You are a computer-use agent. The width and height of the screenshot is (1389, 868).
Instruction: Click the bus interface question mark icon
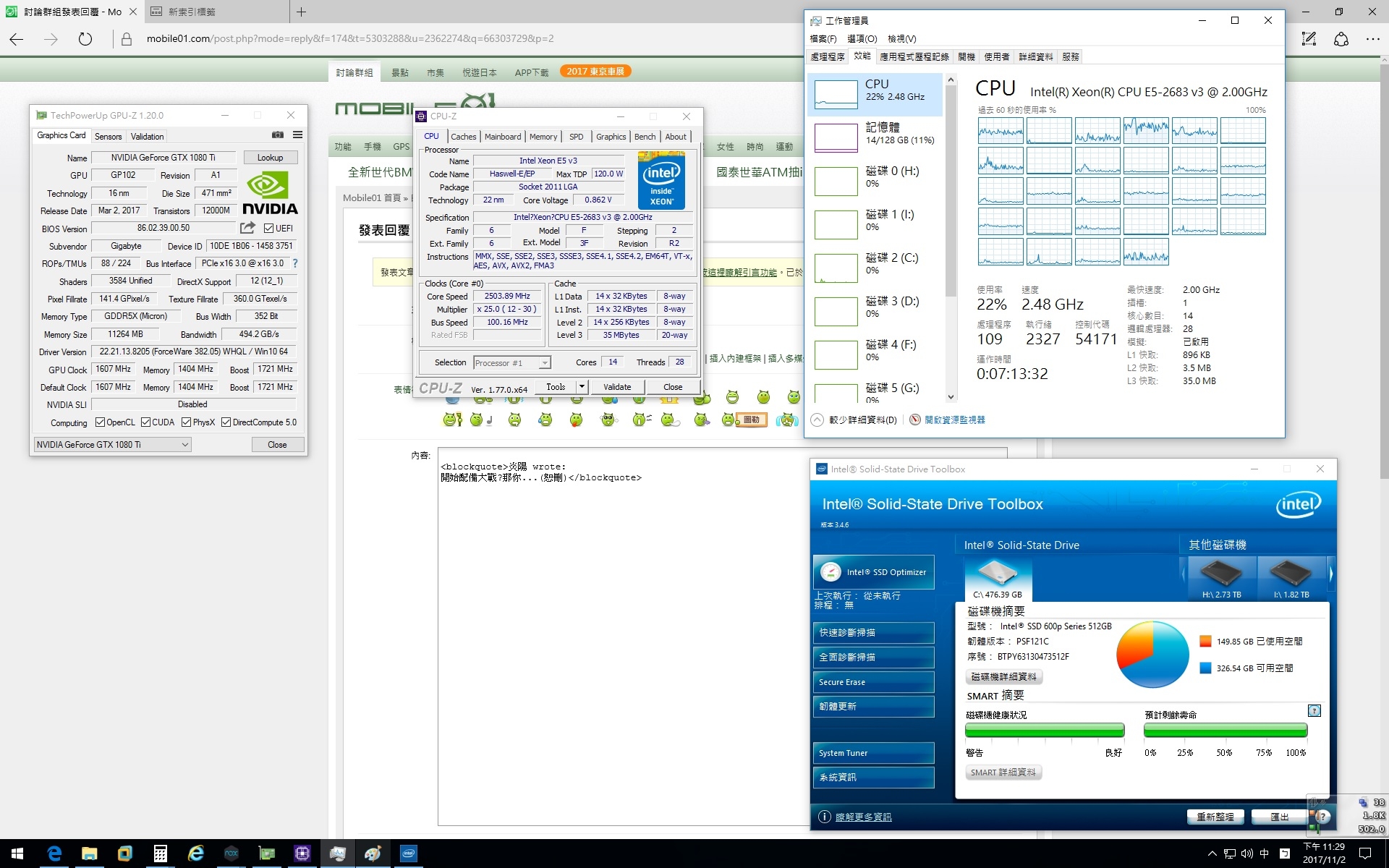[x=295, y=263]
